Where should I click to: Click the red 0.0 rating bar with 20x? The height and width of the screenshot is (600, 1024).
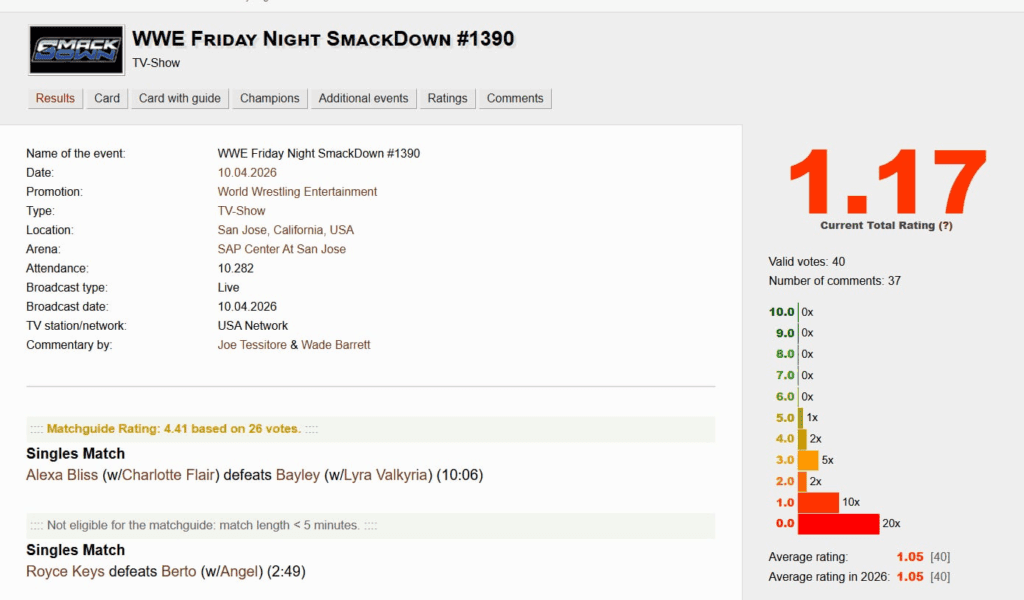coord(839,524)
